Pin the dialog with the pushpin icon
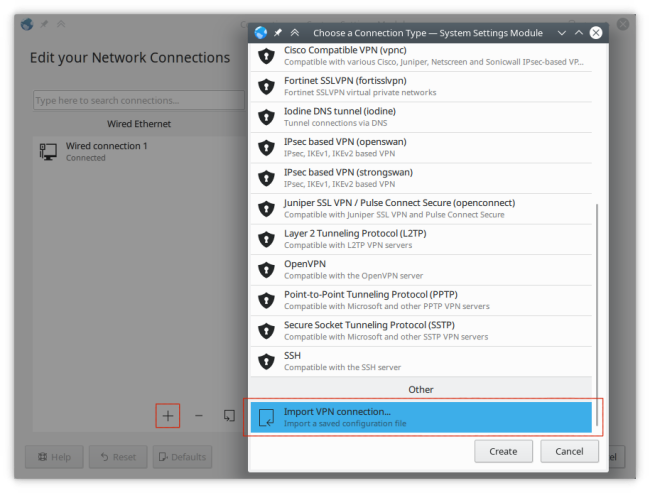The width and height of the screenshot is (650, 493). (278, 32)
